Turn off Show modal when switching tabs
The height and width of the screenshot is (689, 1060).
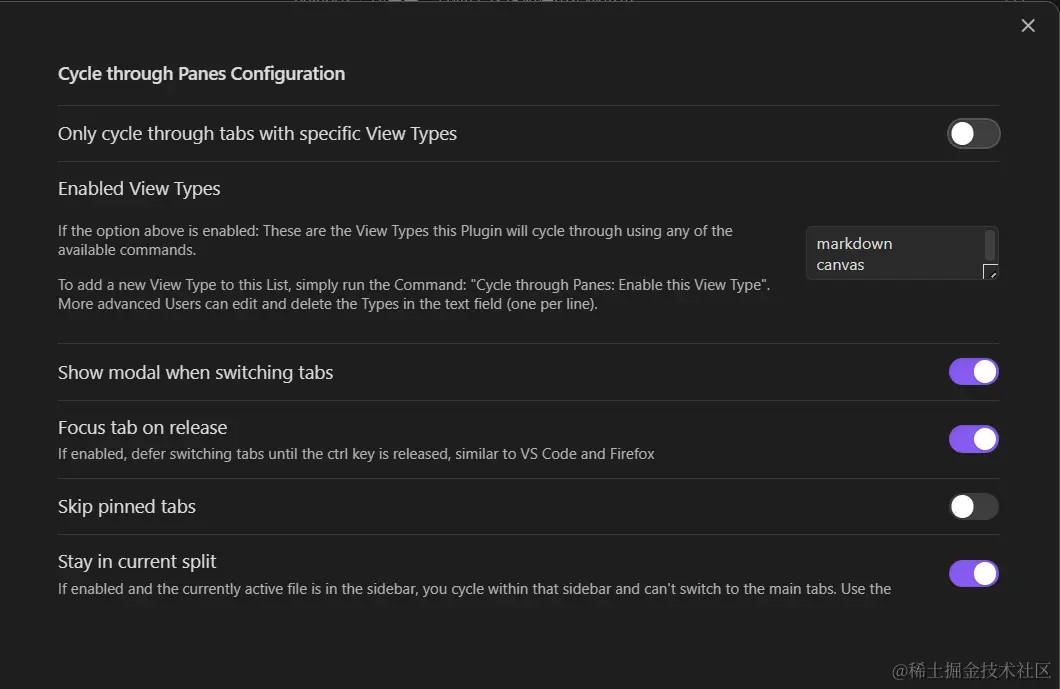pos(973,372)
